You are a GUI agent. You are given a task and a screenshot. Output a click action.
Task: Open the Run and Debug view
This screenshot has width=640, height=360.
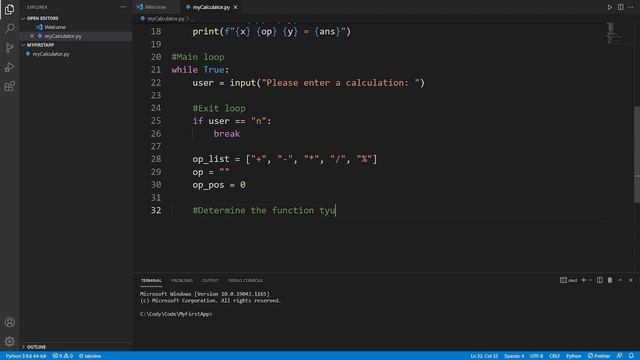point(9,67)
